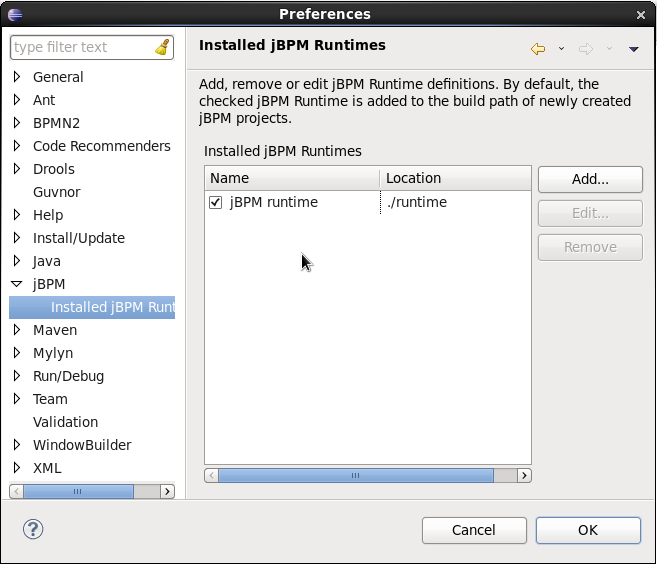
Task: Expand the Drools preferences node
Action: (x=17, y=169)
